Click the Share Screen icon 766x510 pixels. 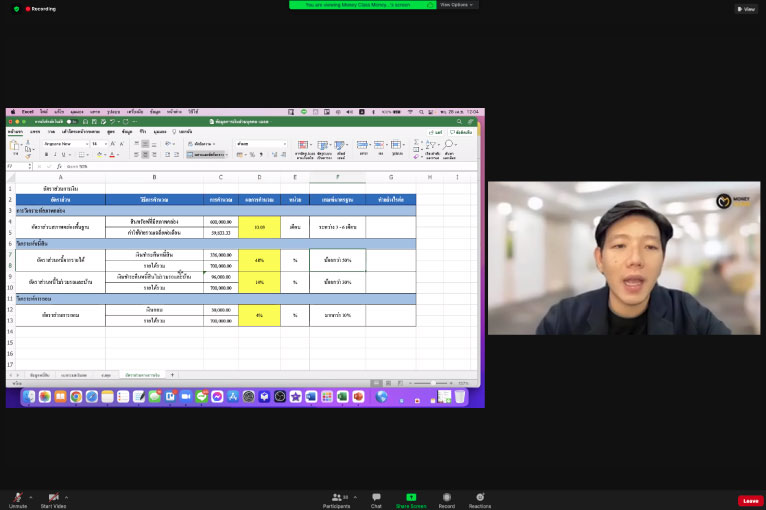pyautogui.click(x=411, y=497)
